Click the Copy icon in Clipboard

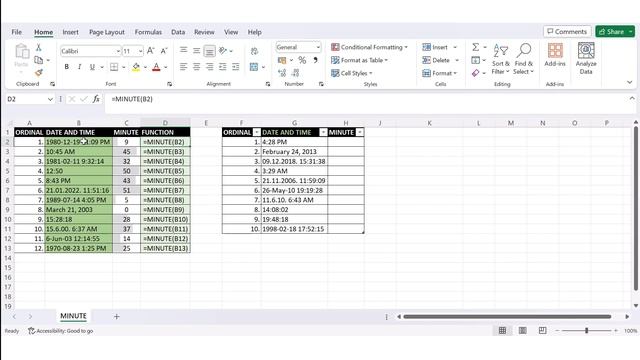click(x=39, y=60)
